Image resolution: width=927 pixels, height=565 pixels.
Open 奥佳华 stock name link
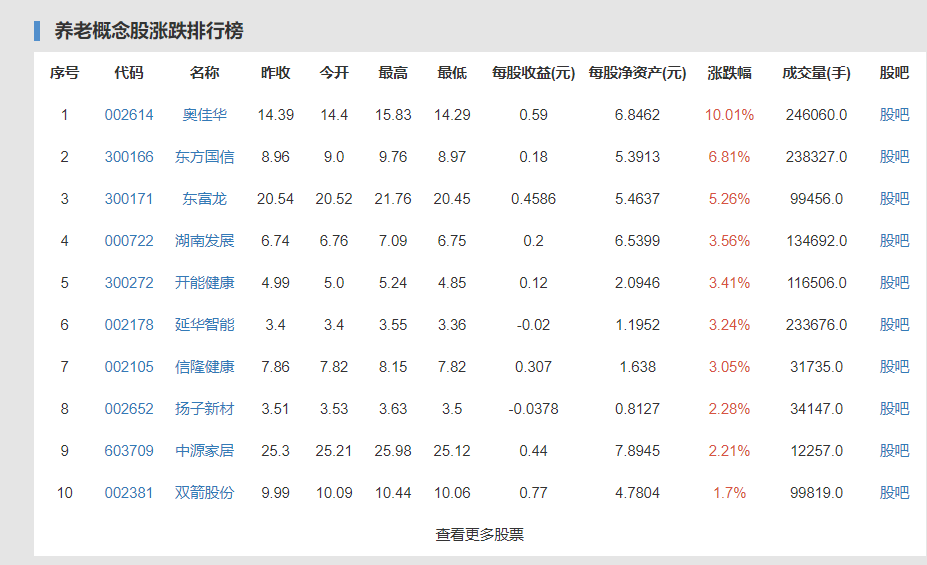click(x=205, y=115)
